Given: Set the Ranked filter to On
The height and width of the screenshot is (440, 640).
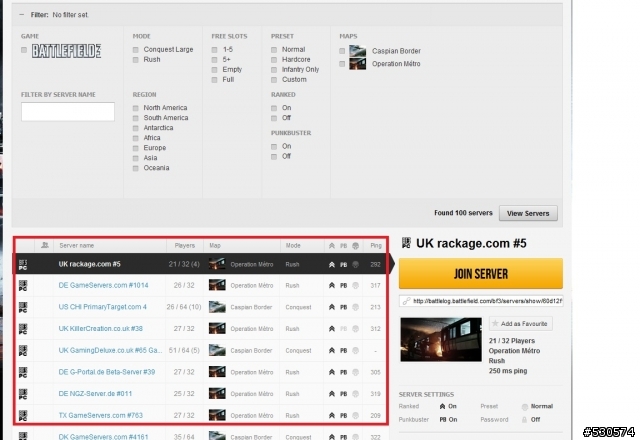Looking at the screenshot, I should pyautogui.click(x=274, y=108).
